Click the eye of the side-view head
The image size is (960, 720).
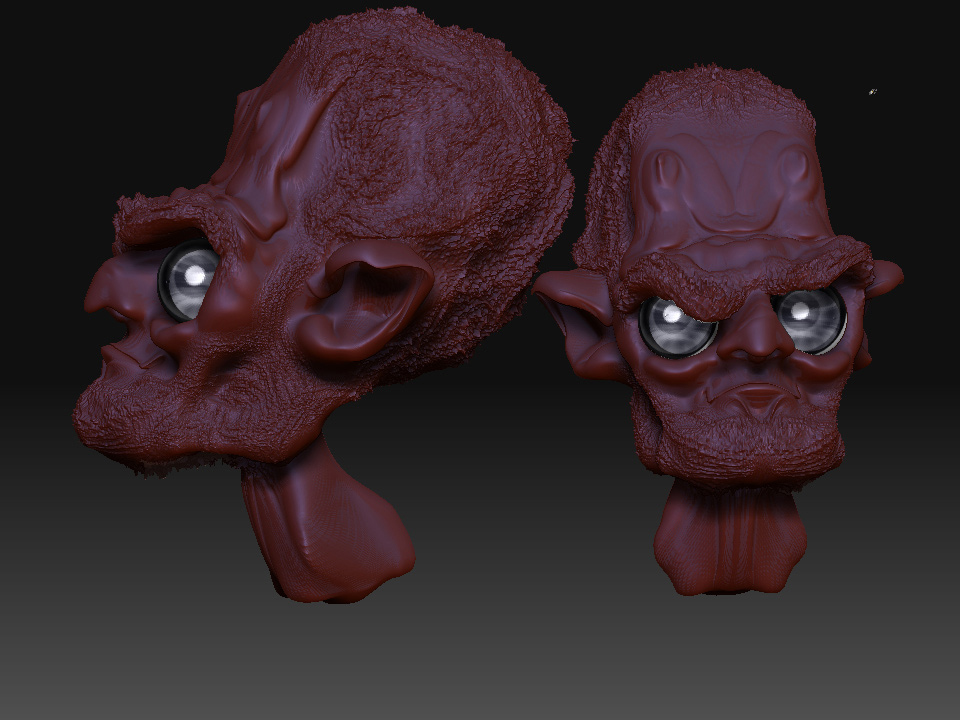pyautogui.click(x=189, y=280)
